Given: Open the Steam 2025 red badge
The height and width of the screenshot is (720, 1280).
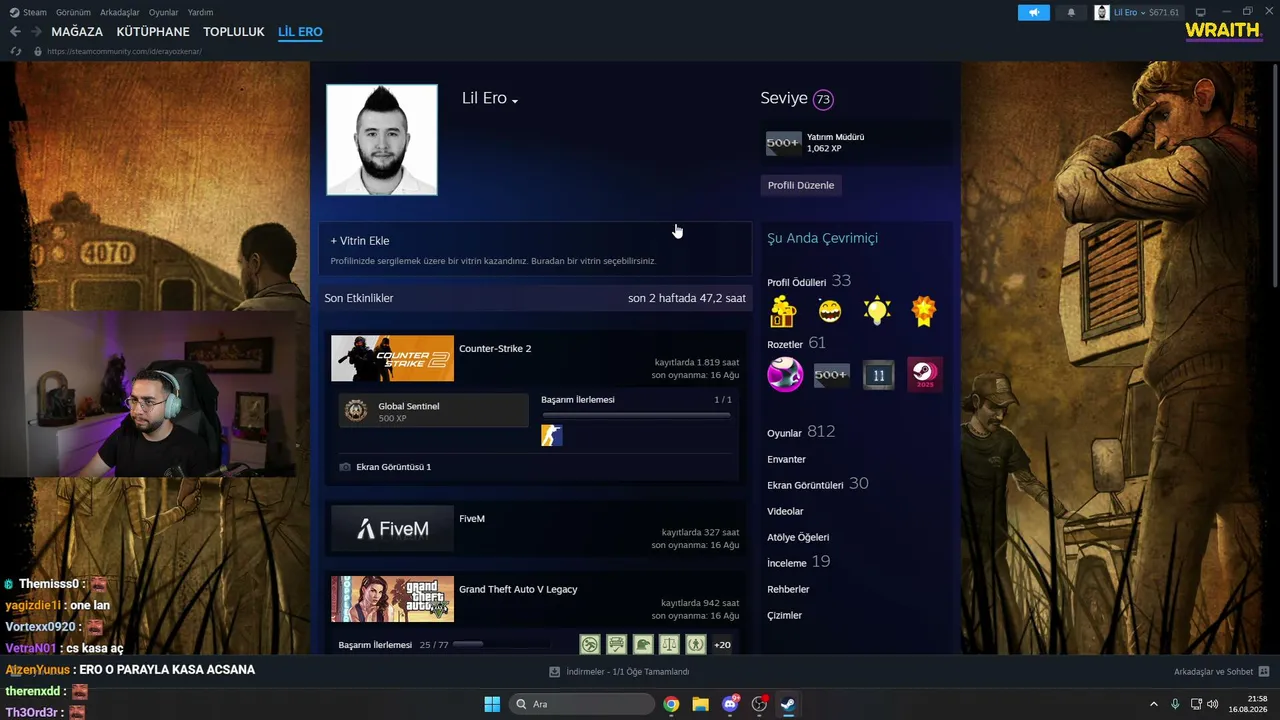Looking at the screenshot, I should point(924,375).
